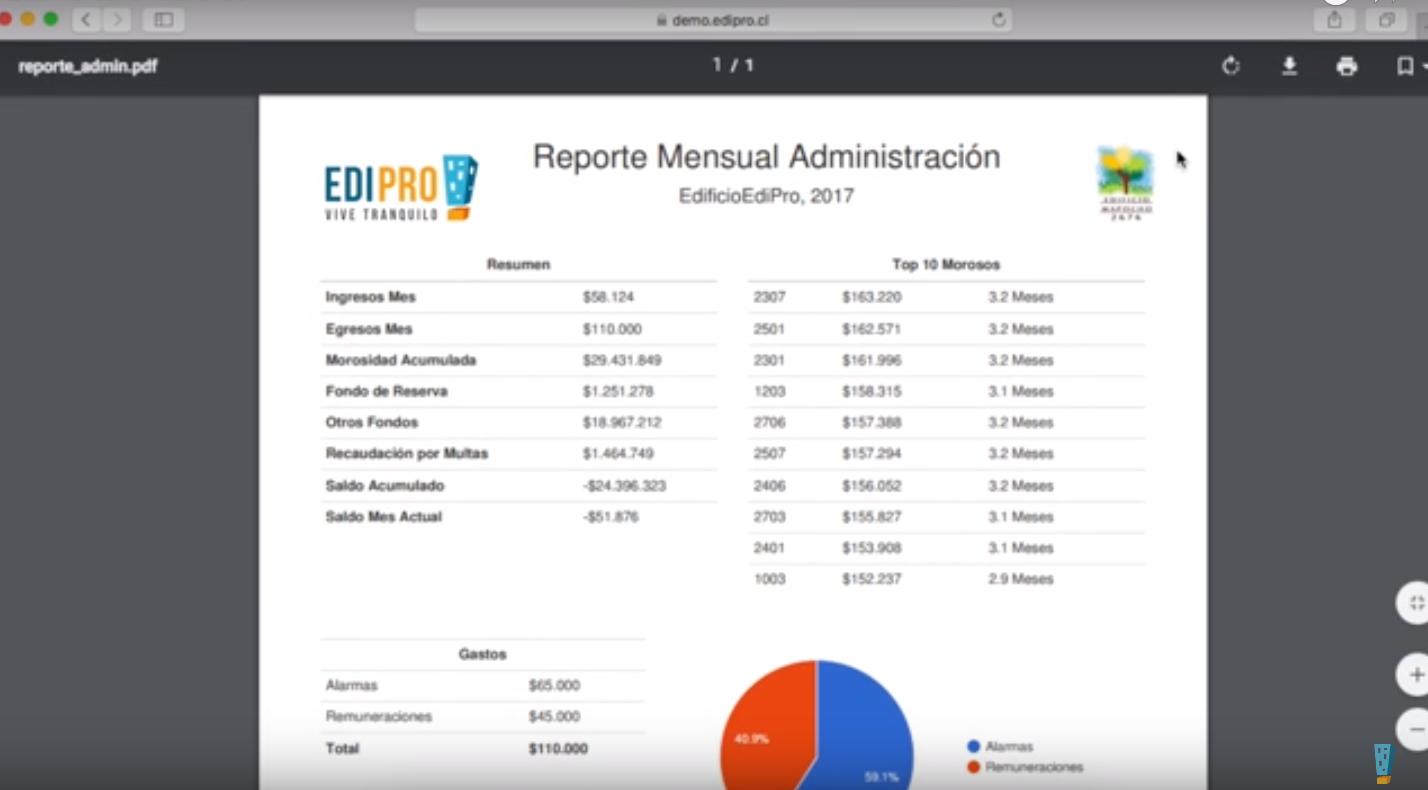Expand the bookmark options chevron
Image resolution: width=1428 pixels, height=790 pixels.
tap(1423, 66)
